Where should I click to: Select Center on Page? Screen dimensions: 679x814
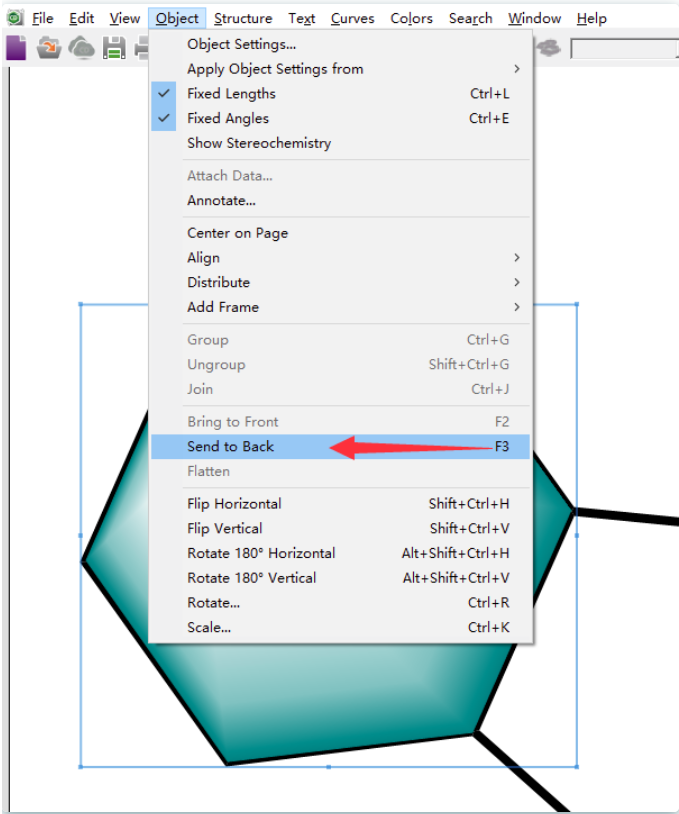point(341,233)
